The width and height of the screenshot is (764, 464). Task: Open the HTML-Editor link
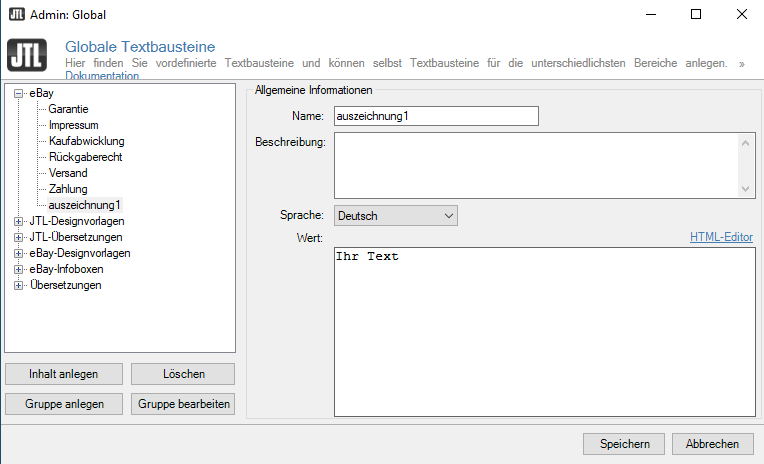coord(721,237)
